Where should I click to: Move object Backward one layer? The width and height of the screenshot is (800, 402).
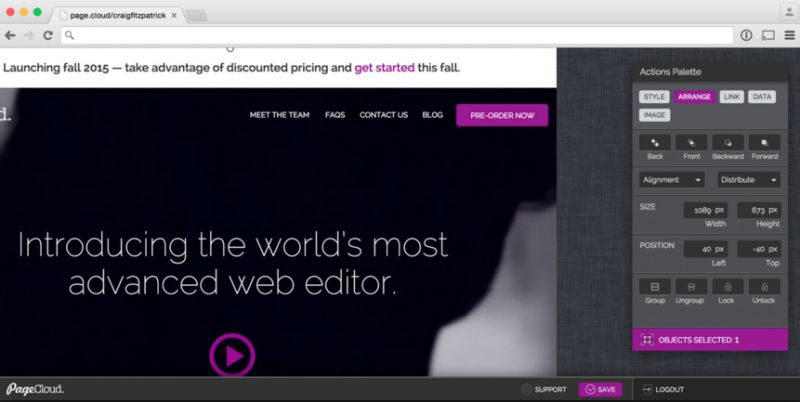[x=728, y=143]
